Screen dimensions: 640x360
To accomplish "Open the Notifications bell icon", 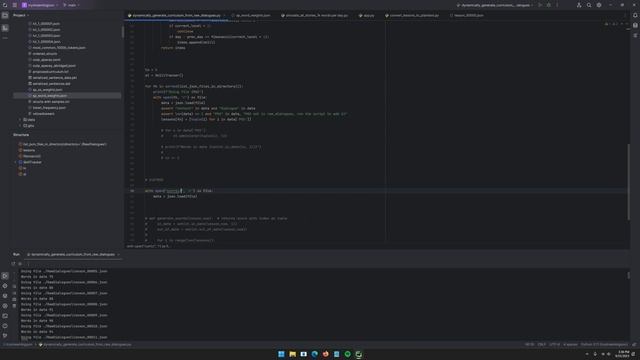I will [x=635, y=16].
